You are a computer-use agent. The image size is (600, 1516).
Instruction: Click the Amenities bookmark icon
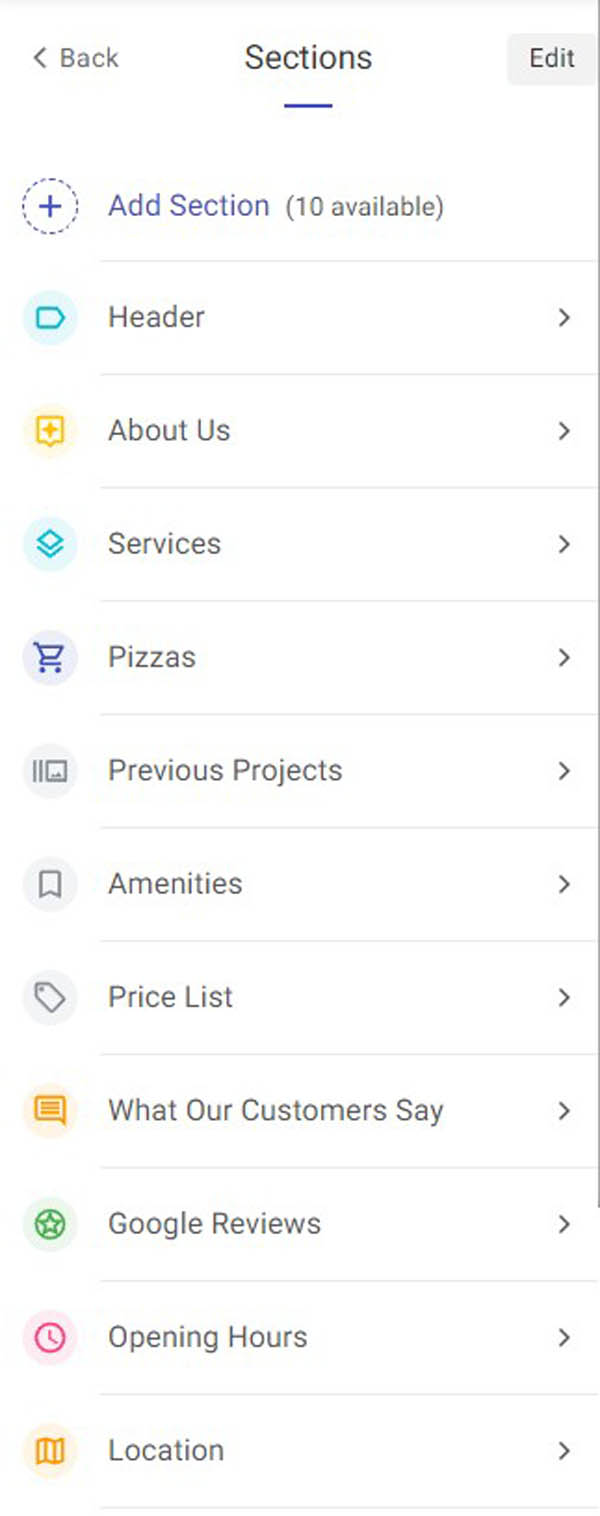(x=50, y=884)
